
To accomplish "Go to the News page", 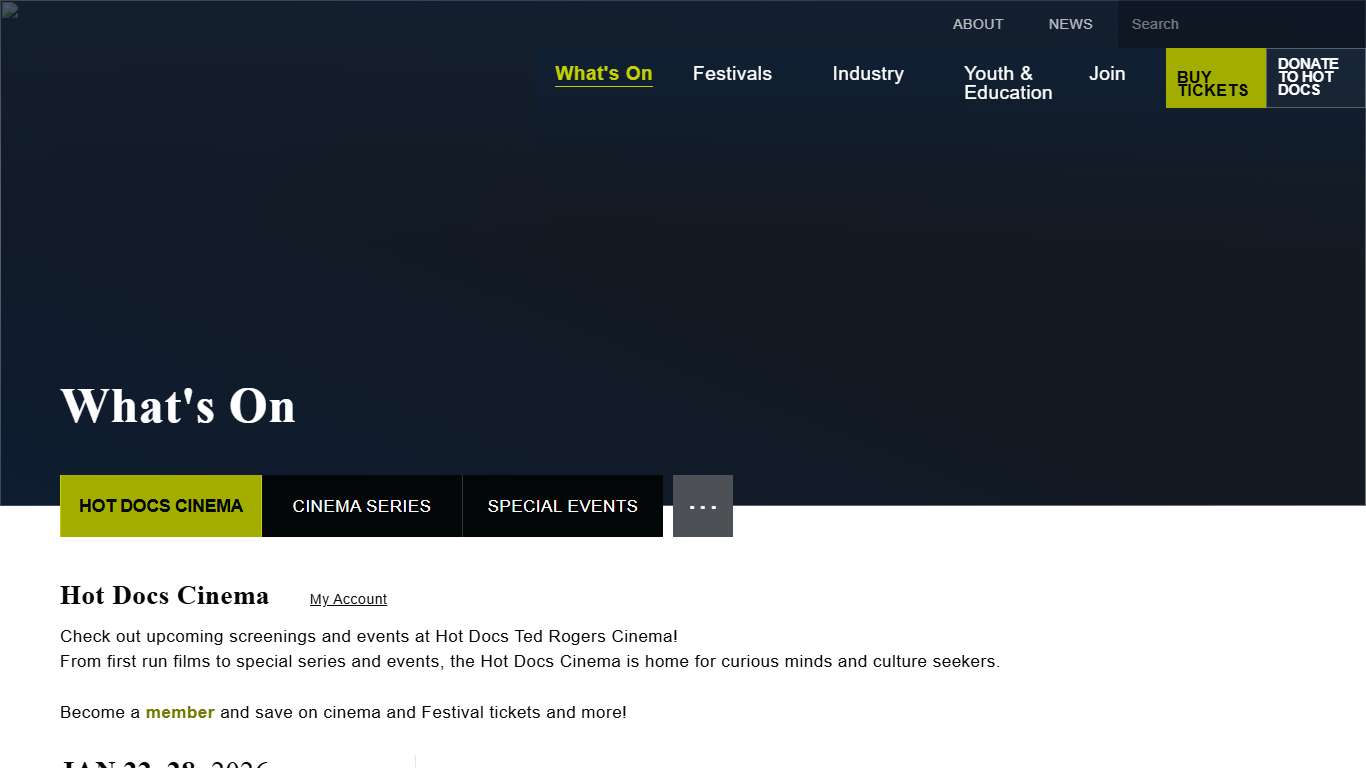I will (x=1070, y=24).
